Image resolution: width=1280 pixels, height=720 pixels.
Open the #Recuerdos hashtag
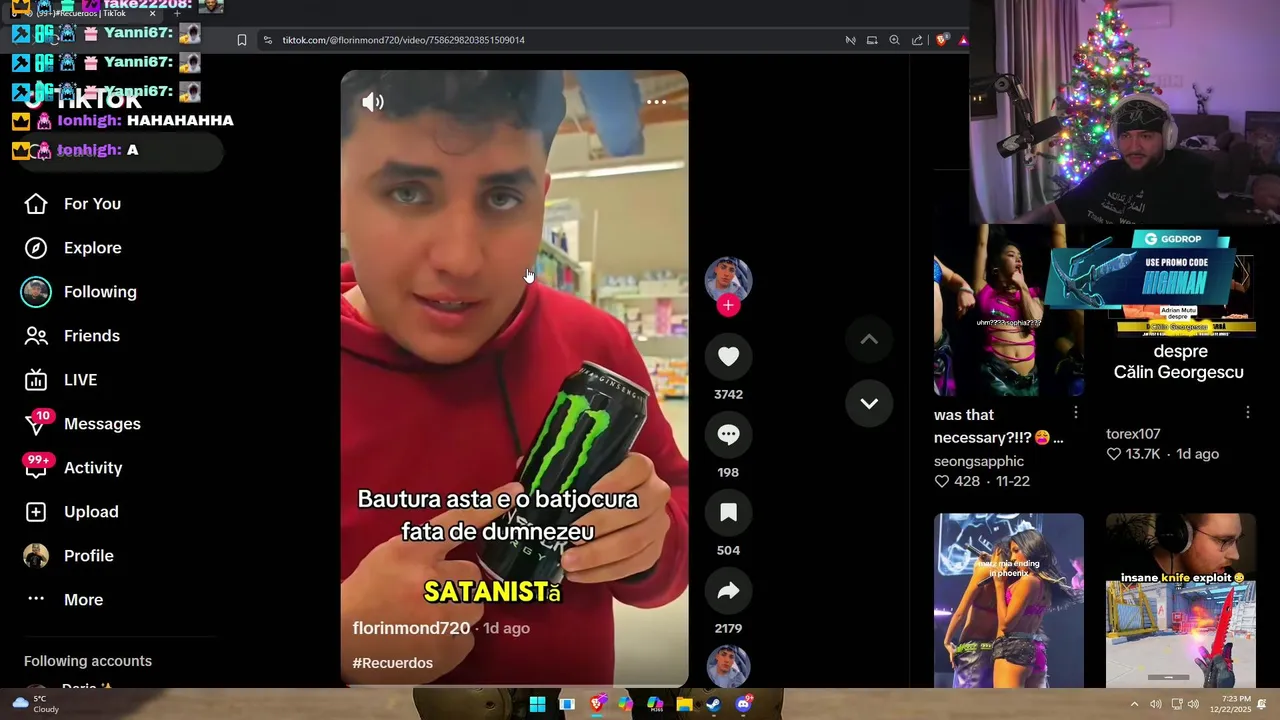coord(393,663)
